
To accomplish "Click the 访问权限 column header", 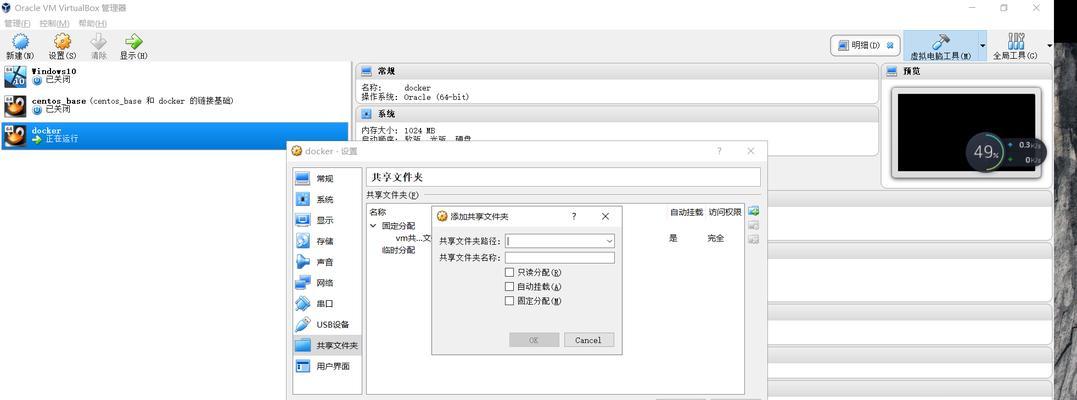I will (725, 212).
